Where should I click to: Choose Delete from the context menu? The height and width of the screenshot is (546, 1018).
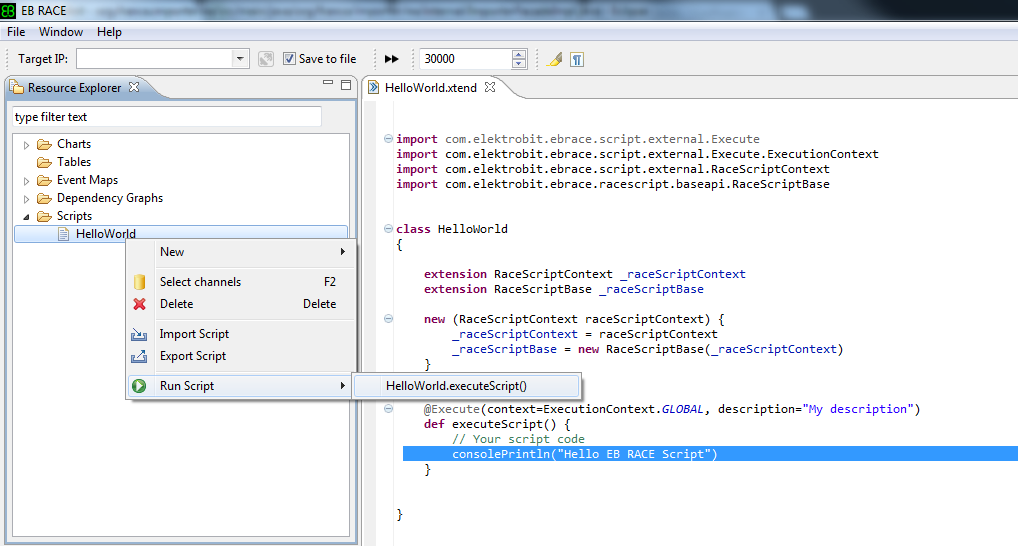[242, 304]
